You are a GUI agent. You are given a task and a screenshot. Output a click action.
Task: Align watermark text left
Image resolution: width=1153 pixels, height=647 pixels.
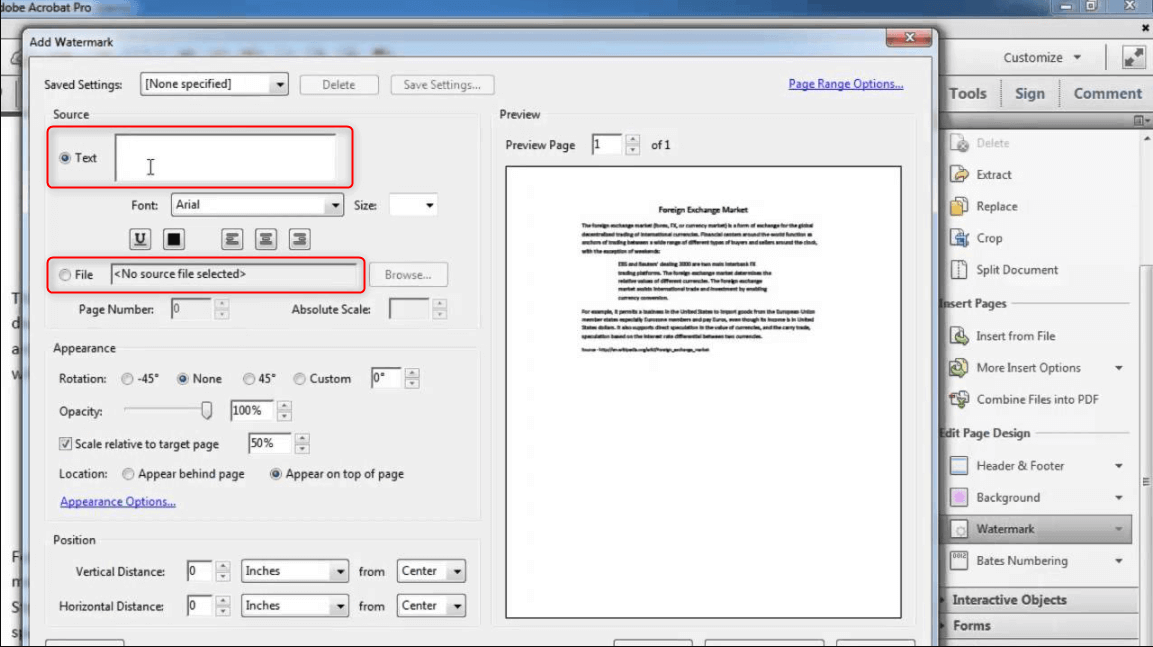232,239
